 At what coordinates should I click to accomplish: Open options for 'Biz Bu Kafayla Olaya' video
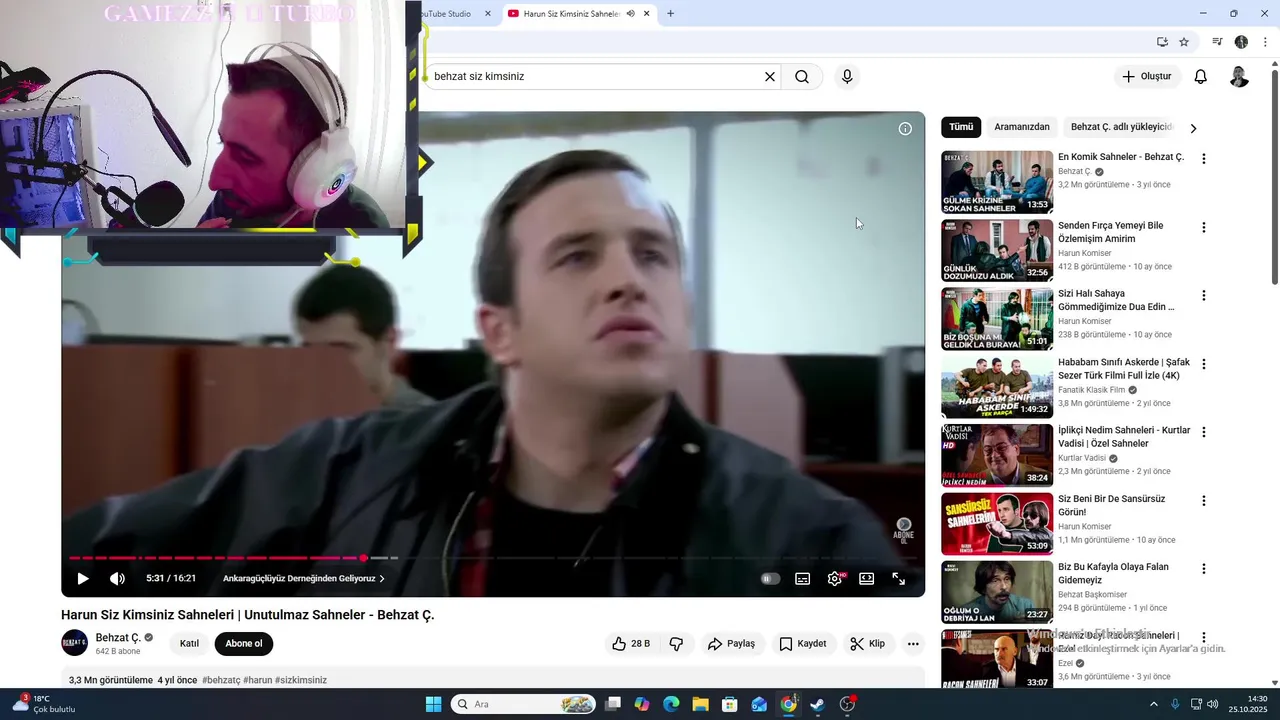pos(1204,568)
